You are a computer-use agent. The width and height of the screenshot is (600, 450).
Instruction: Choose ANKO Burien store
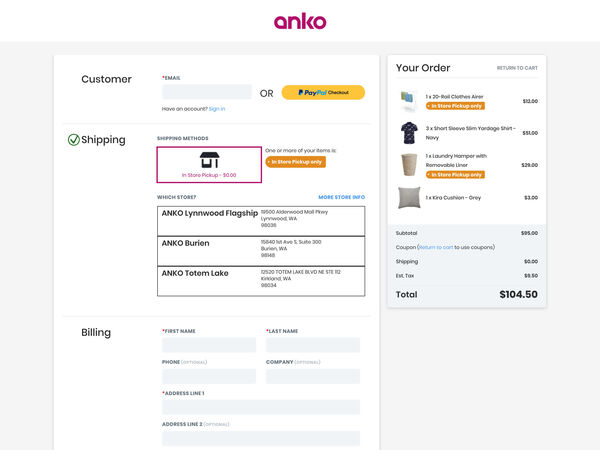(261, 251)
